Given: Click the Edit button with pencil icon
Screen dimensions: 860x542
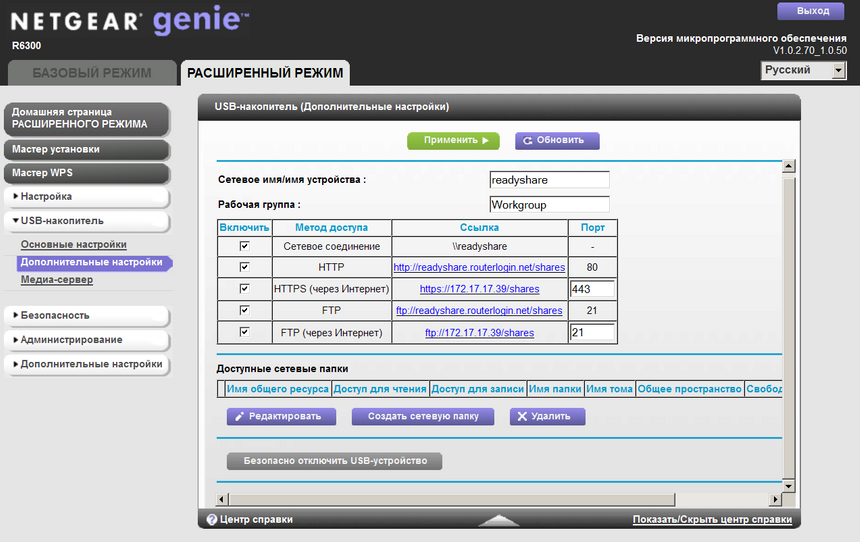Looking at the screenshot, I should click(278, 416).
